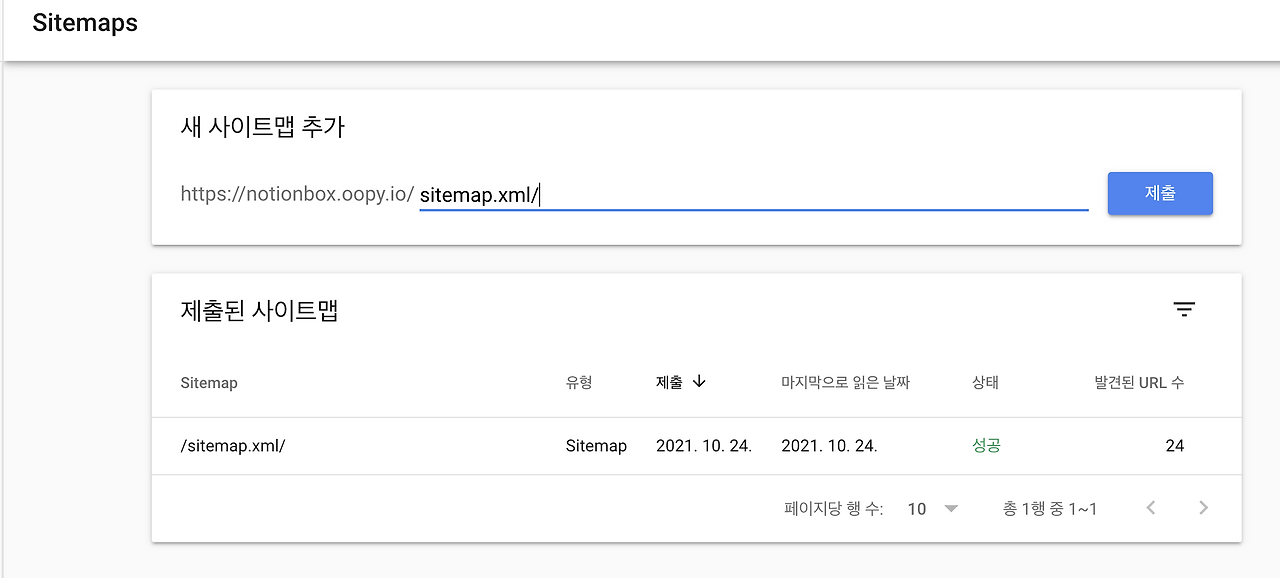Click the 마지막으로 읽은 날짜 column header

coord(845,383)
